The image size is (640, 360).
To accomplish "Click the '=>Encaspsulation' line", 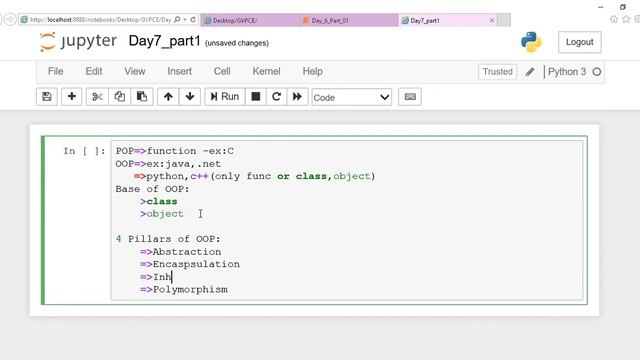I will click(190, 264).
